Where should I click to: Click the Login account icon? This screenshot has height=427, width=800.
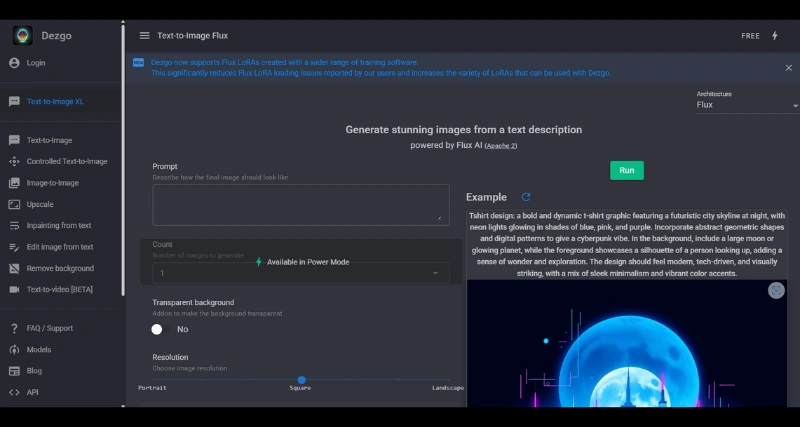tap(14, 63)
